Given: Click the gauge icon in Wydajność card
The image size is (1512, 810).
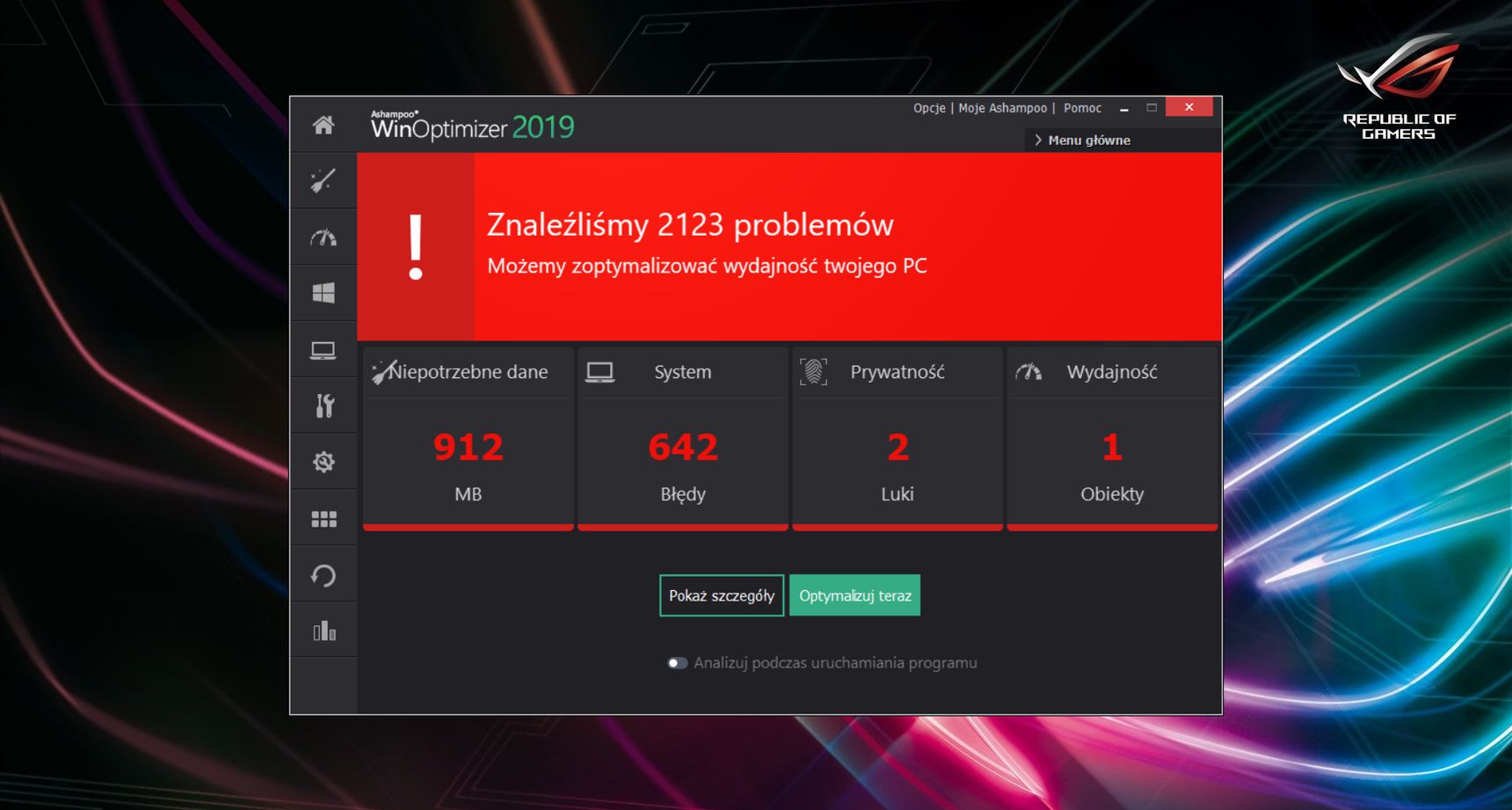Looking at the screenshot, I should click(x=1029, y=372).
